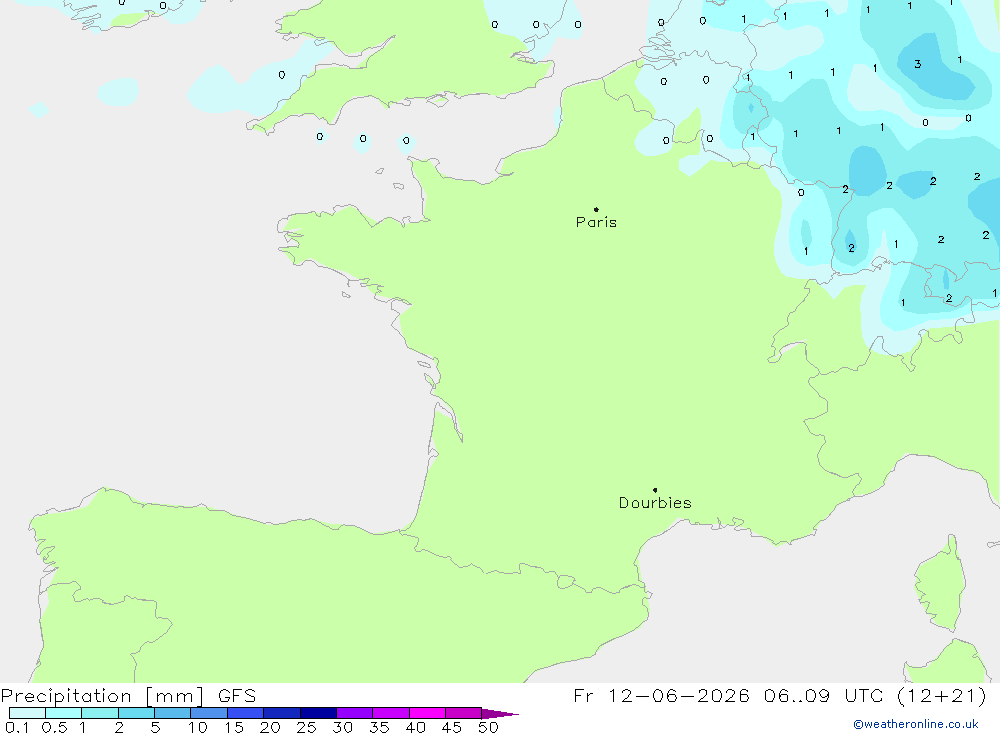Click the 0.1 legend scale label
The height and width of the screenshot is (733, 1000).
pyautogui.click(x=17, y=727)
